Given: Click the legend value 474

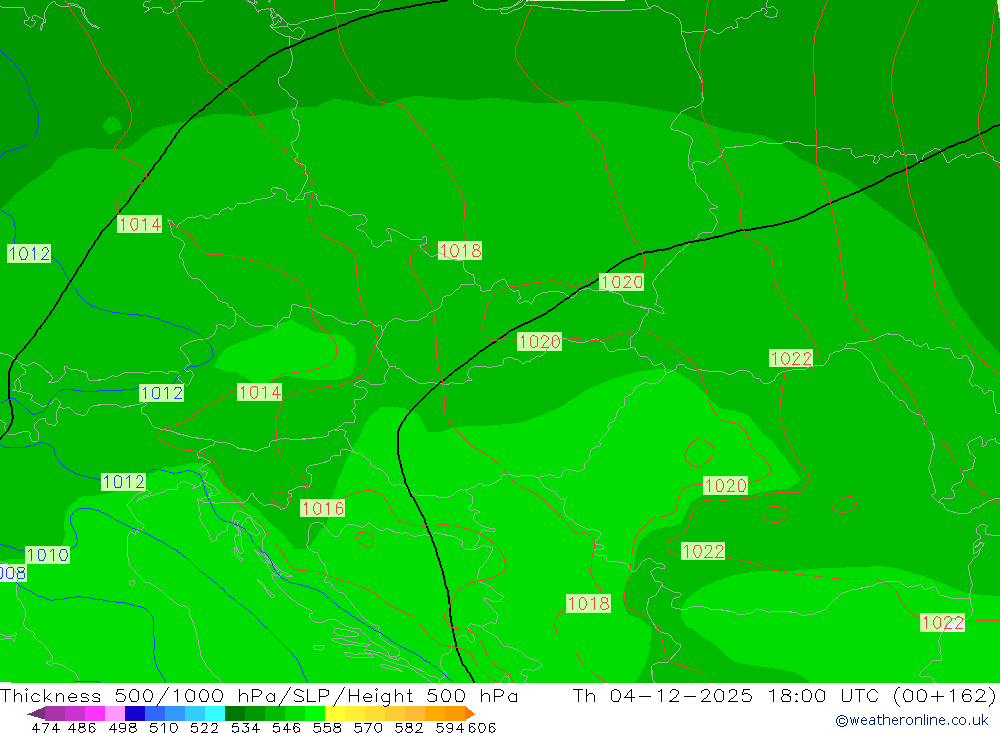Looking at the screenshot, I should [x=45, y=728].
